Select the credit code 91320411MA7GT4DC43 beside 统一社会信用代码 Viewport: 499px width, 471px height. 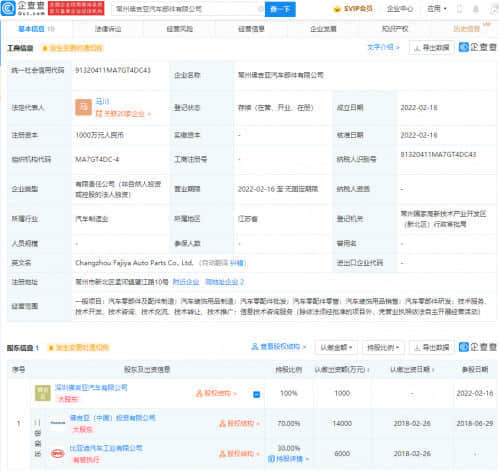tap(113, 70)
